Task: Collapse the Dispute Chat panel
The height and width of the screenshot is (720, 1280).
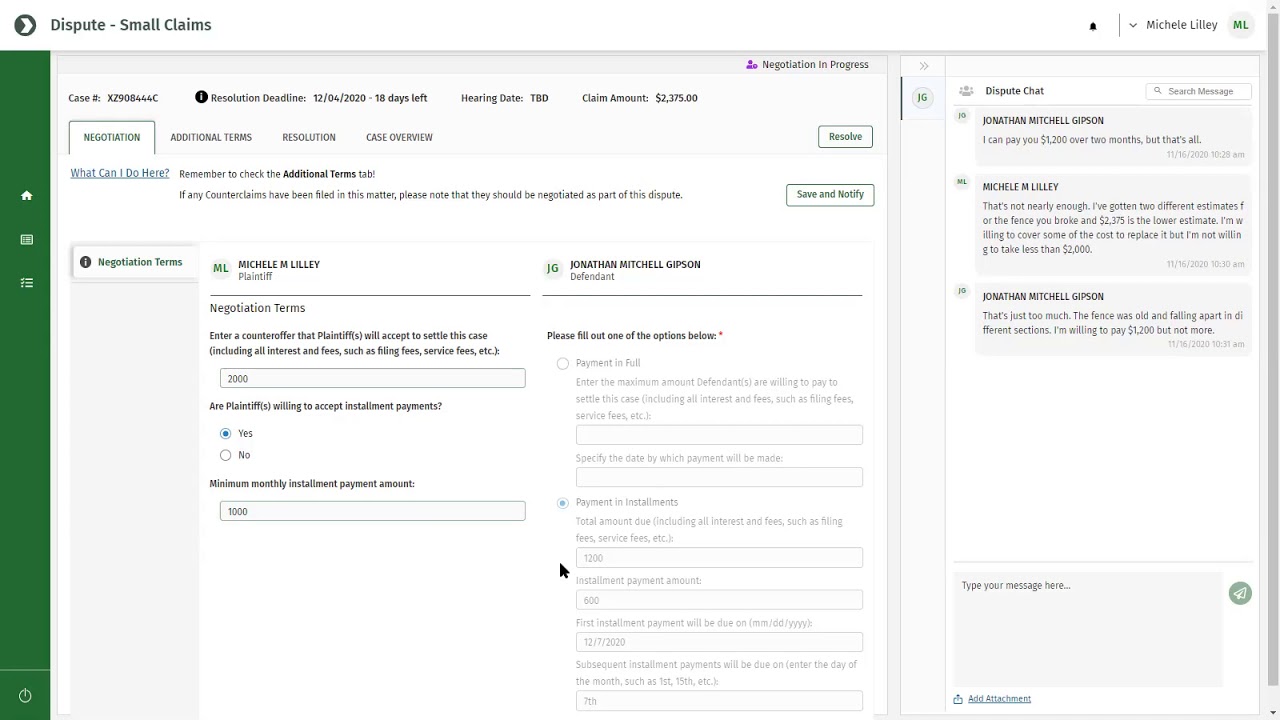Action: pos(924,66)
